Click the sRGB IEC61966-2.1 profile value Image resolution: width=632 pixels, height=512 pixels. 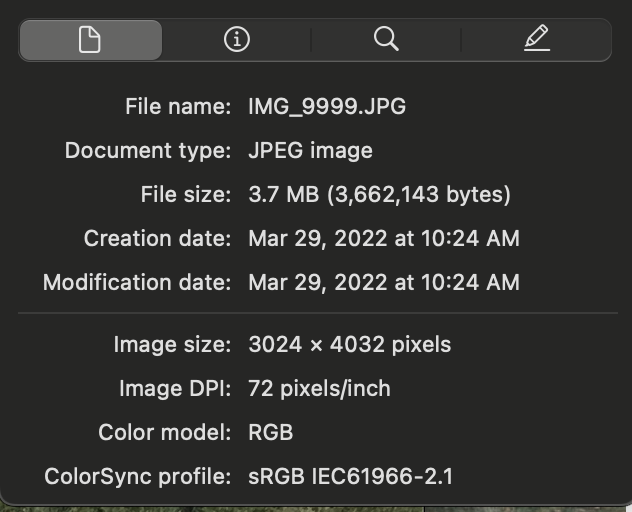pos(350,477)
